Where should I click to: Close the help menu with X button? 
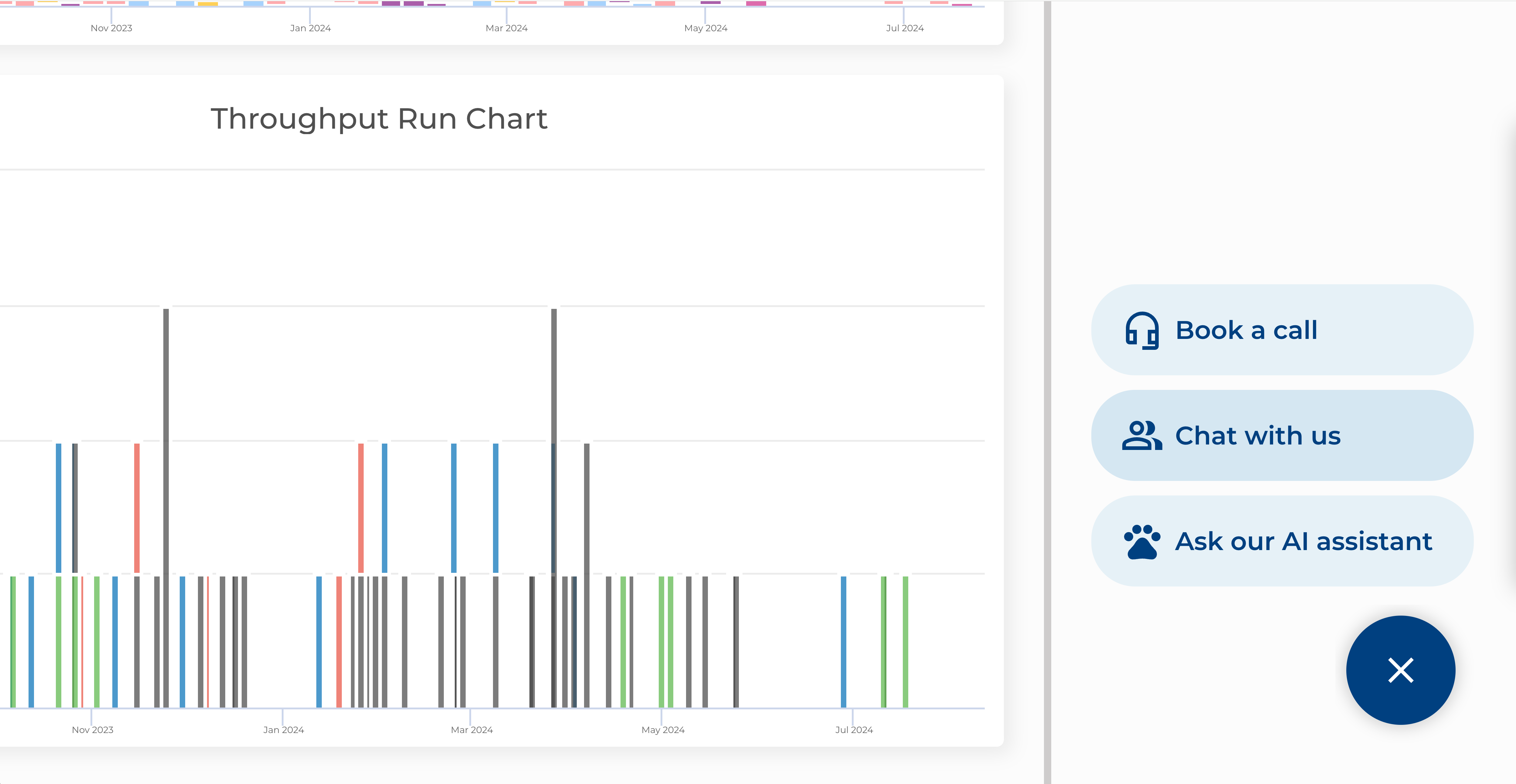[1400, 671]
